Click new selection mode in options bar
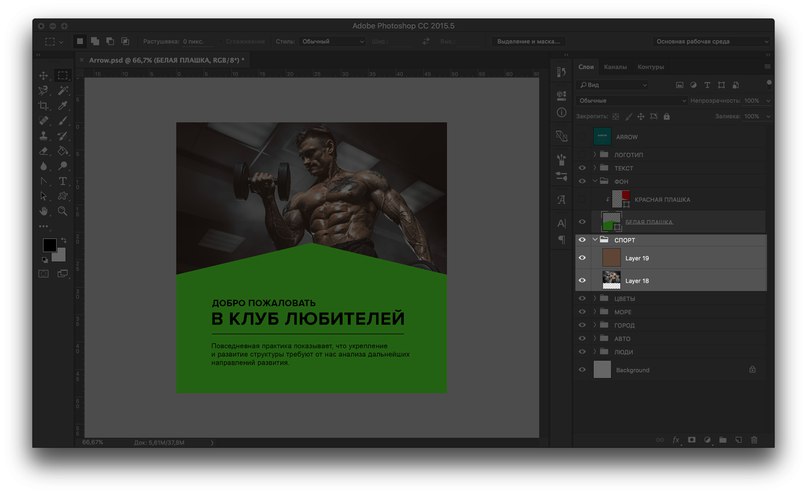807x494 pixels. pyautogui.click(x=80, y=41)
